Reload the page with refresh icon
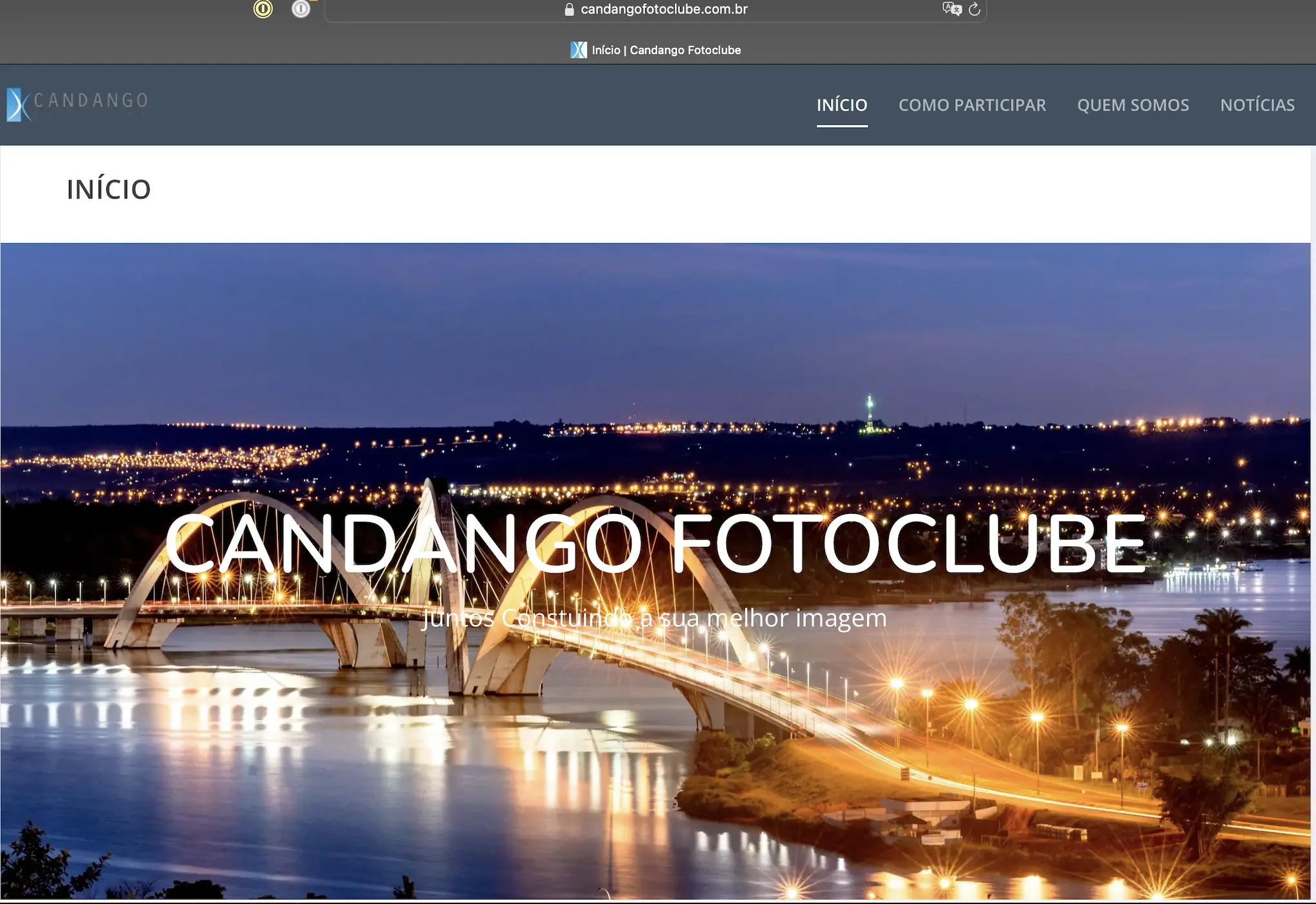Viewport: 1316px width, 904px height. (975, 9)
